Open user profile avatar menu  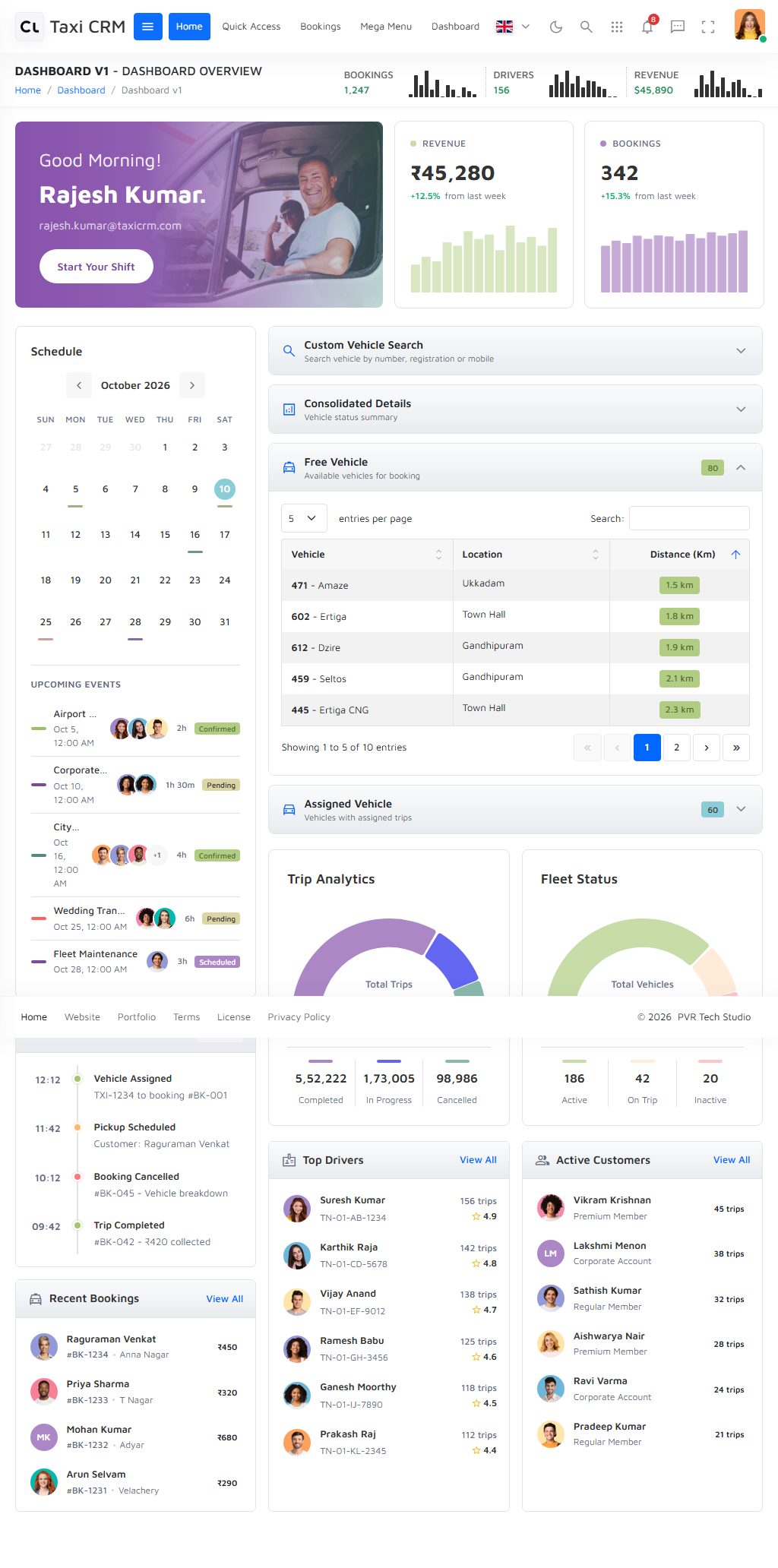coord(750,25)
